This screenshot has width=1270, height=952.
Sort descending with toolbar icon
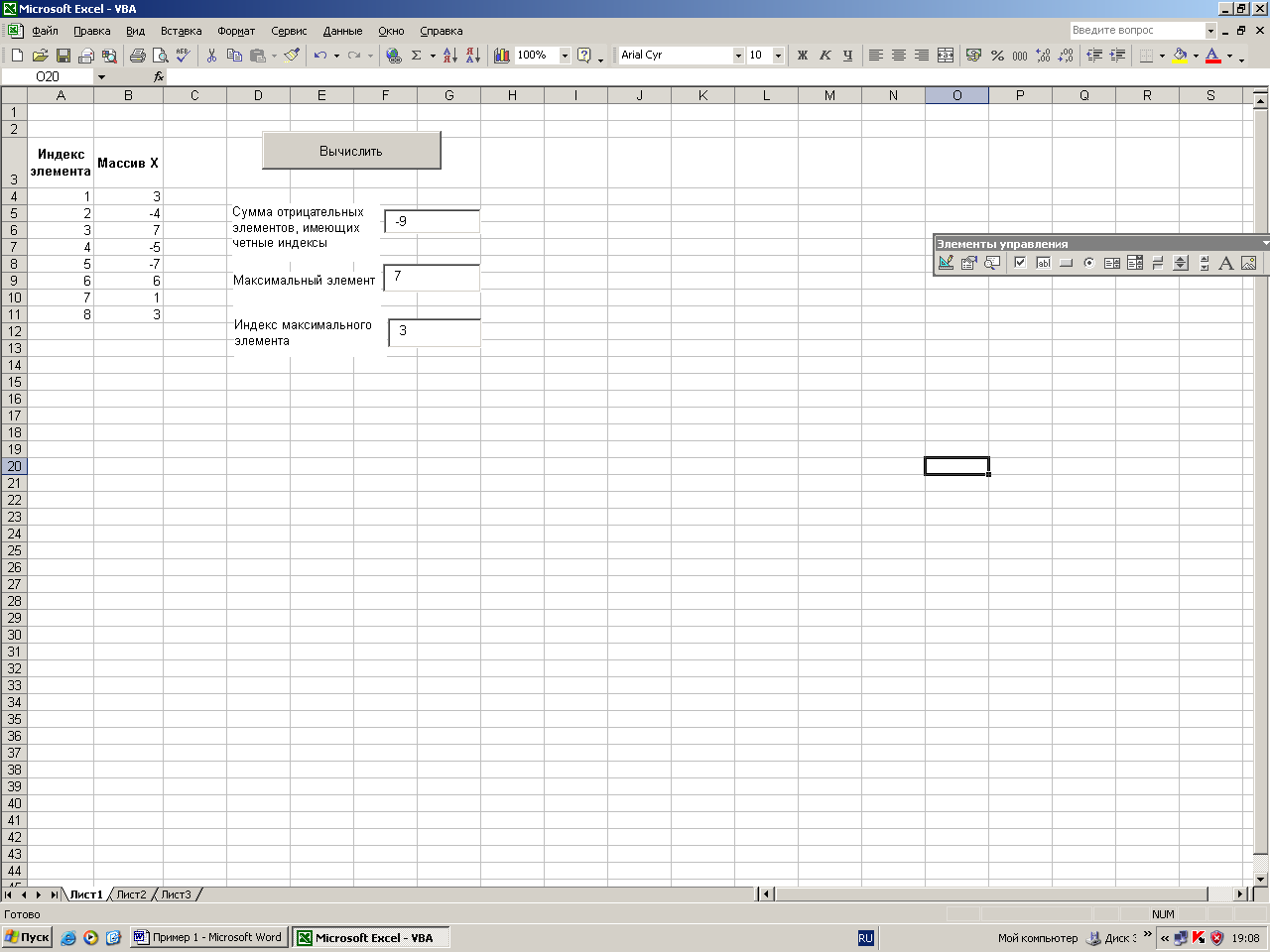click(472, 56)
